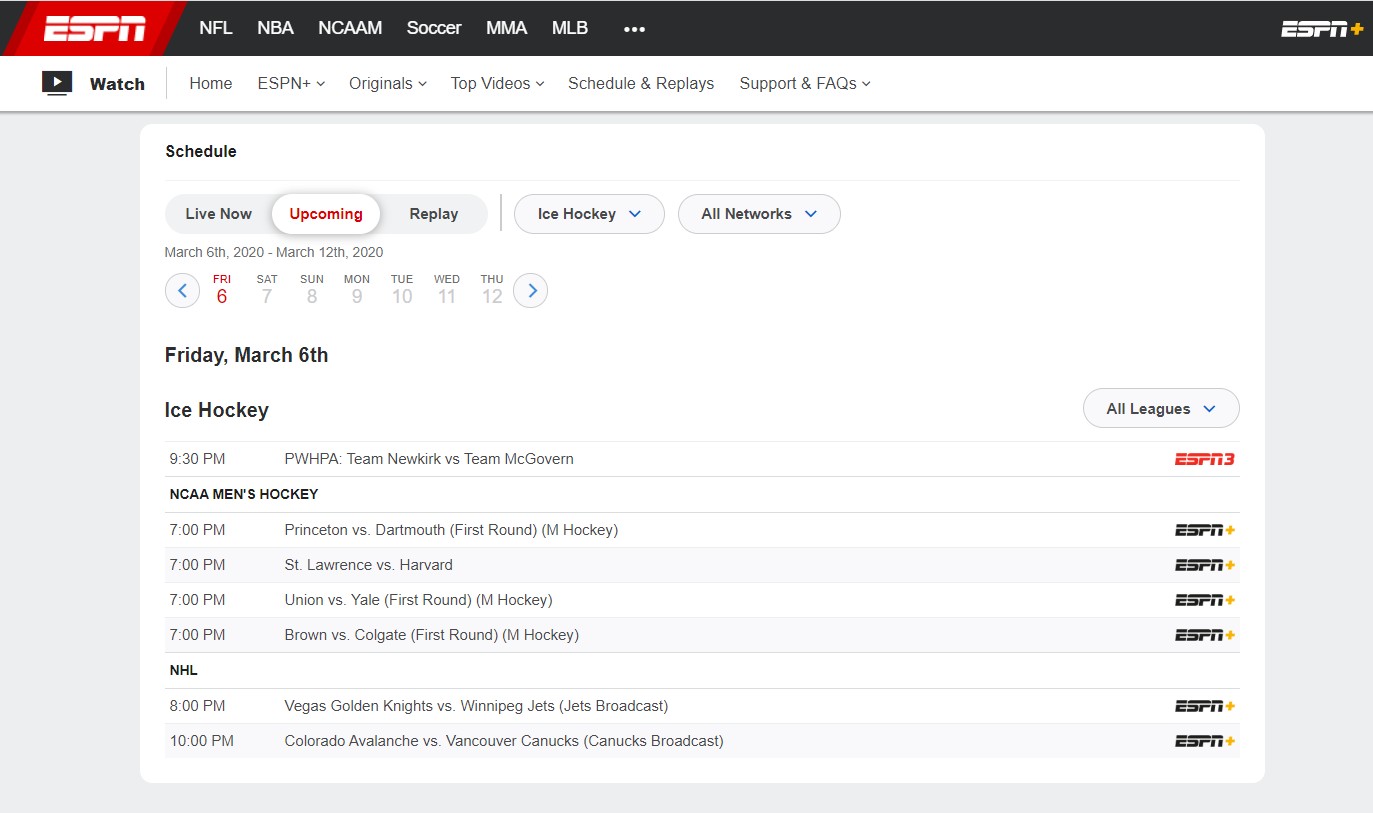Expand the Originals submenu
Image resolution: width=1373 pixels, height=813 pixels.
(388, 84)
